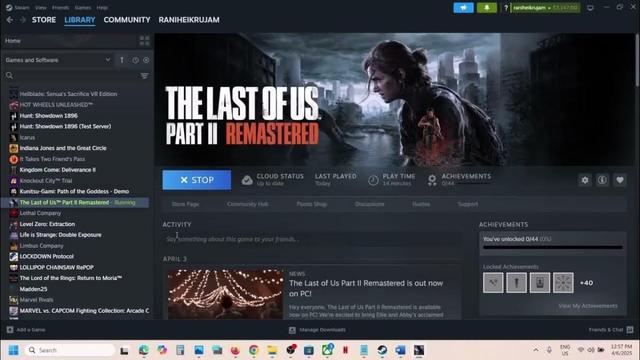Click the activity status input field
This screenshot has height=360, width=640.
[x=312, y=239]
